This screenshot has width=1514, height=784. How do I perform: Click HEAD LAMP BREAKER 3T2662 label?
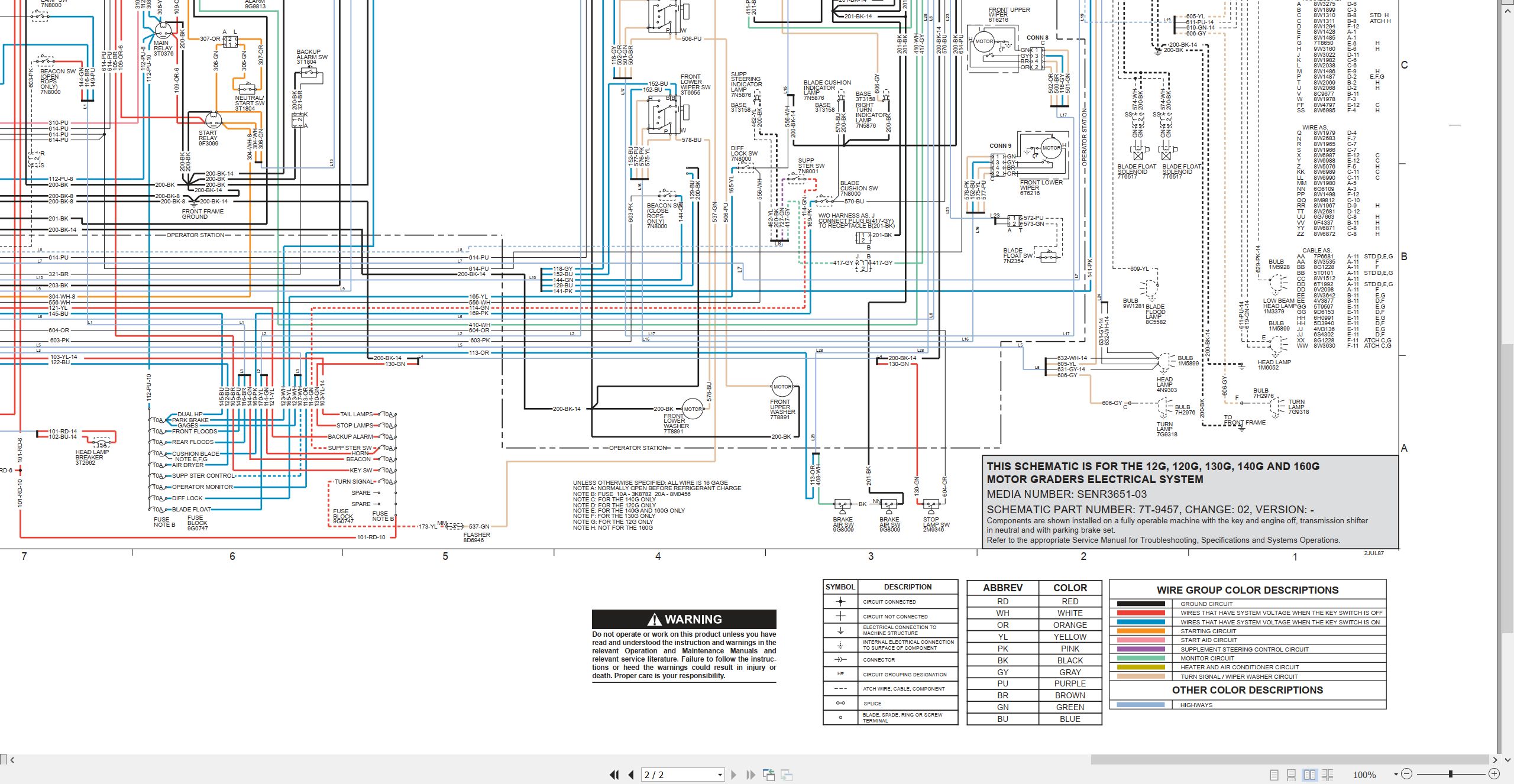pyautogui.click(x=92, y=457)
